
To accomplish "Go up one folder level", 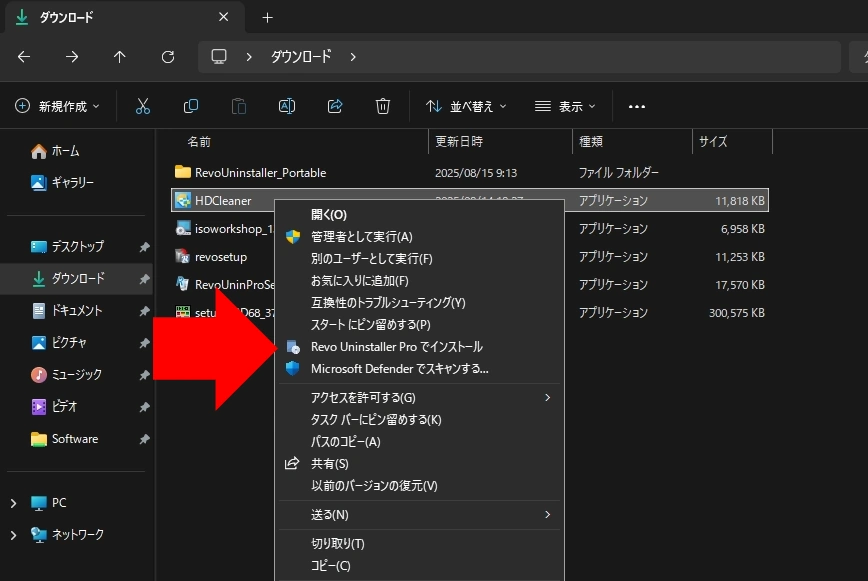I will 120,56.
